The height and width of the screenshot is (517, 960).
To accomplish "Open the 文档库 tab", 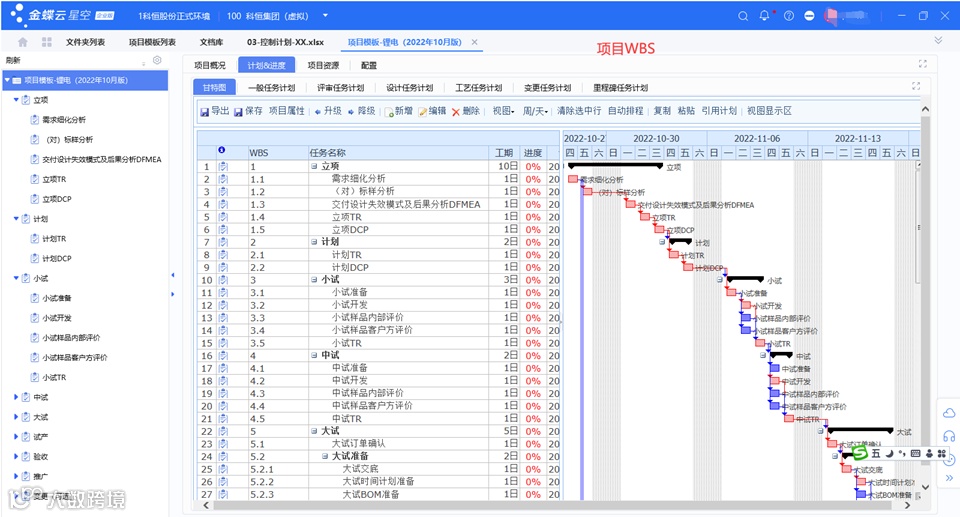I will pyautogui.click(x=211, y=42).
